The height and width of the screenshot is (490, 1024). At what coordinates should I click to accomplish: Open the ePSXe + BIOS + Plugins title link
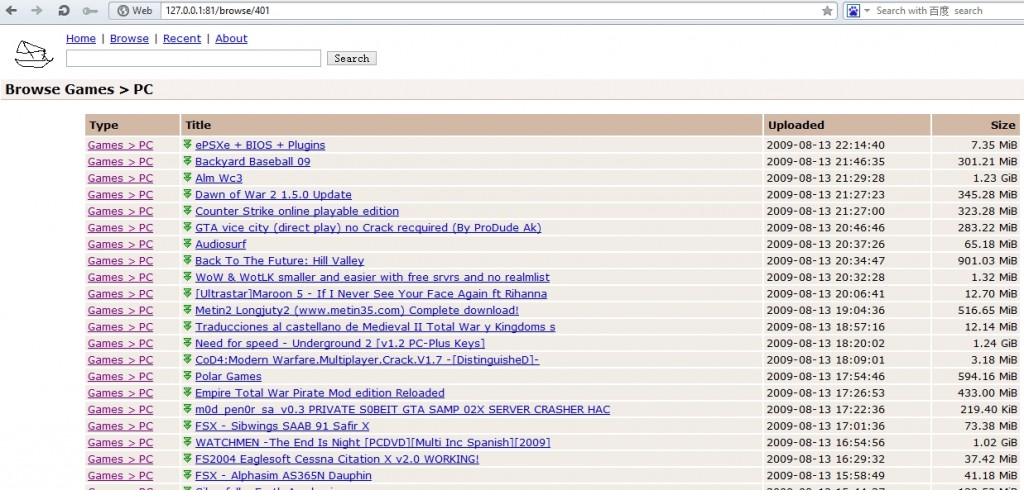260,145
